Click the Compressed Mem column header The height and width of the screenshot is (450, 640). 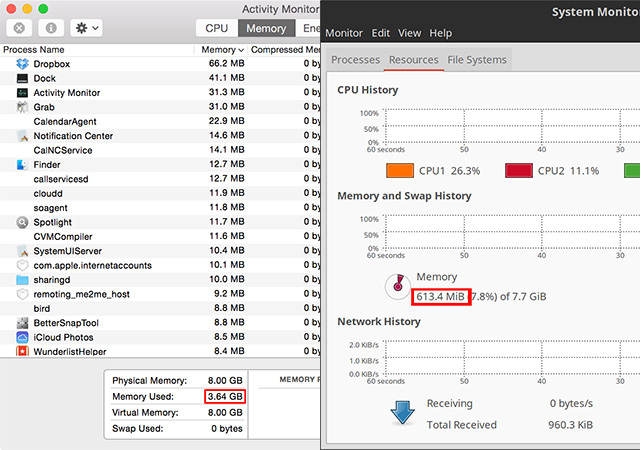pos(285,50)
